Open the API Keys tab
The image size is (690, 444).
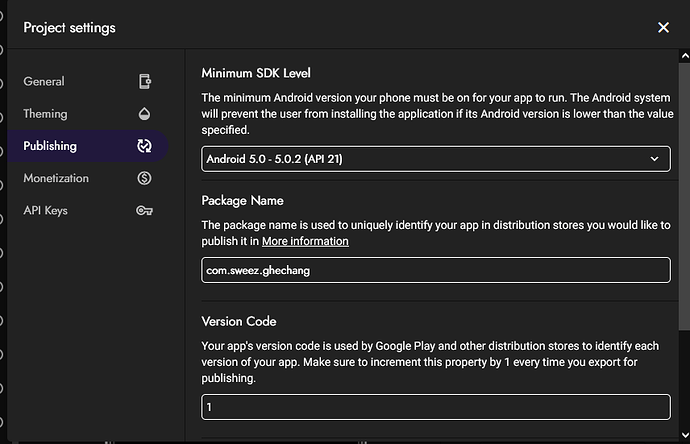tap(88, 210)
